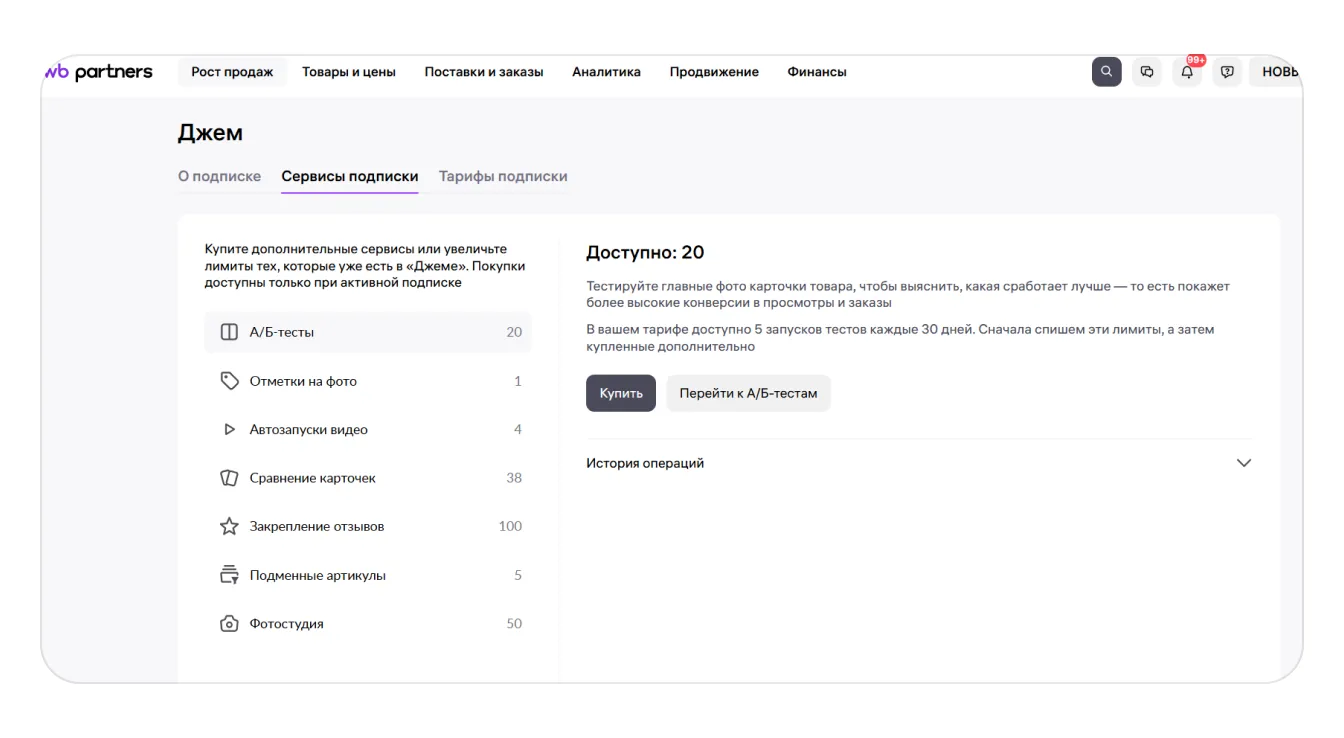Select Подменные артикулы service in list
The width and height of the screenshot is (1344, 738).
[x=318, y=575]
